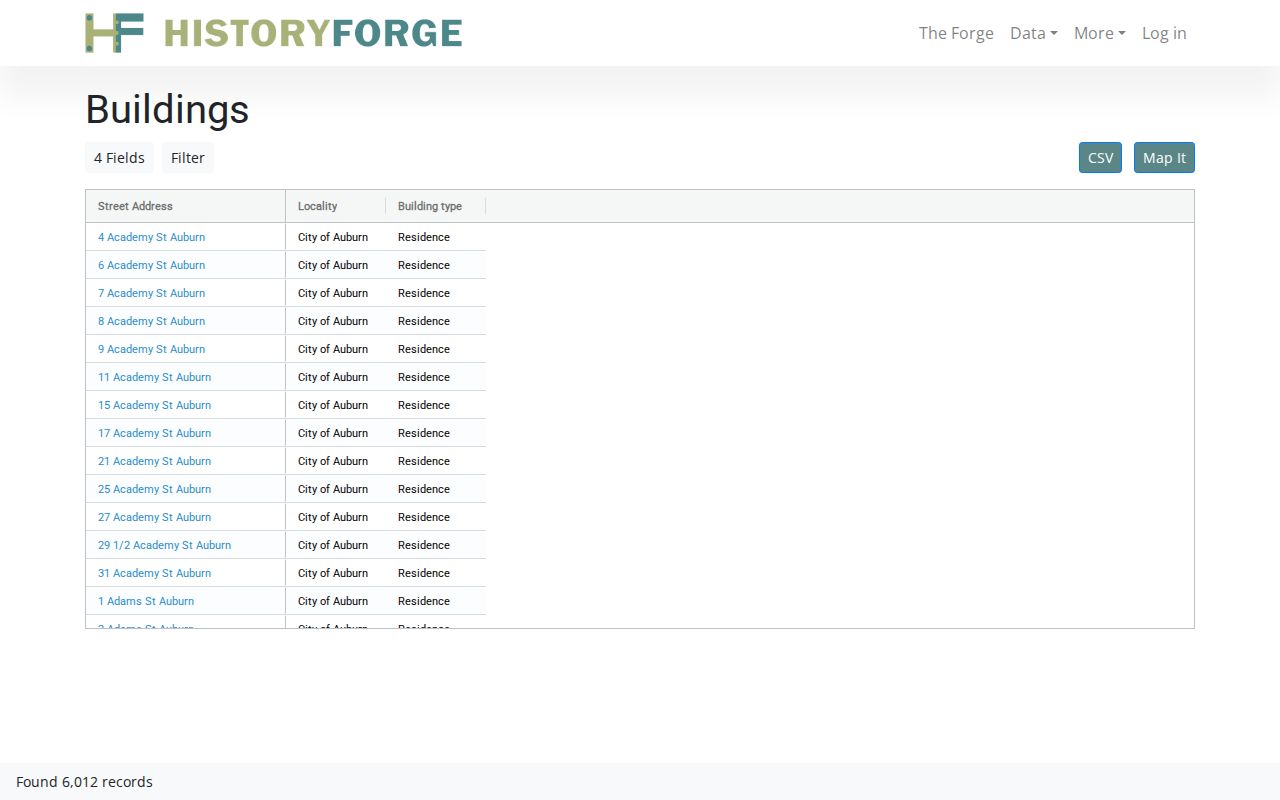This screenshot has width=1280, height=800.
Task: Click the Log in link
Action: coord(1164,33)
